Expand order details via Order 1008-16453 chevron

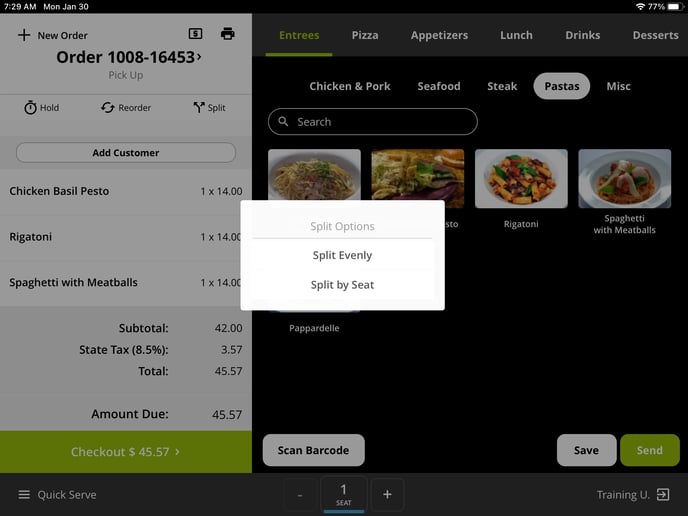coord(199,57)
